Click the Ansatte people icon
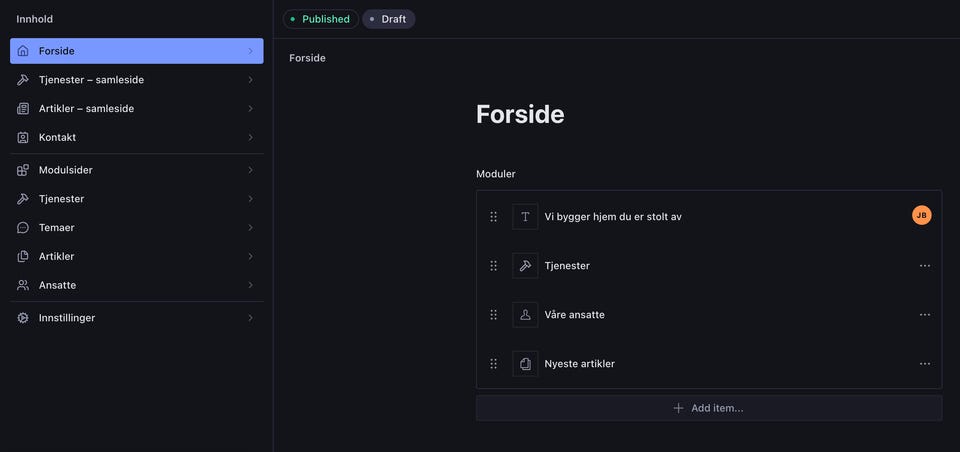The width and height of the screenshot is (960, 452). (23, 285)
